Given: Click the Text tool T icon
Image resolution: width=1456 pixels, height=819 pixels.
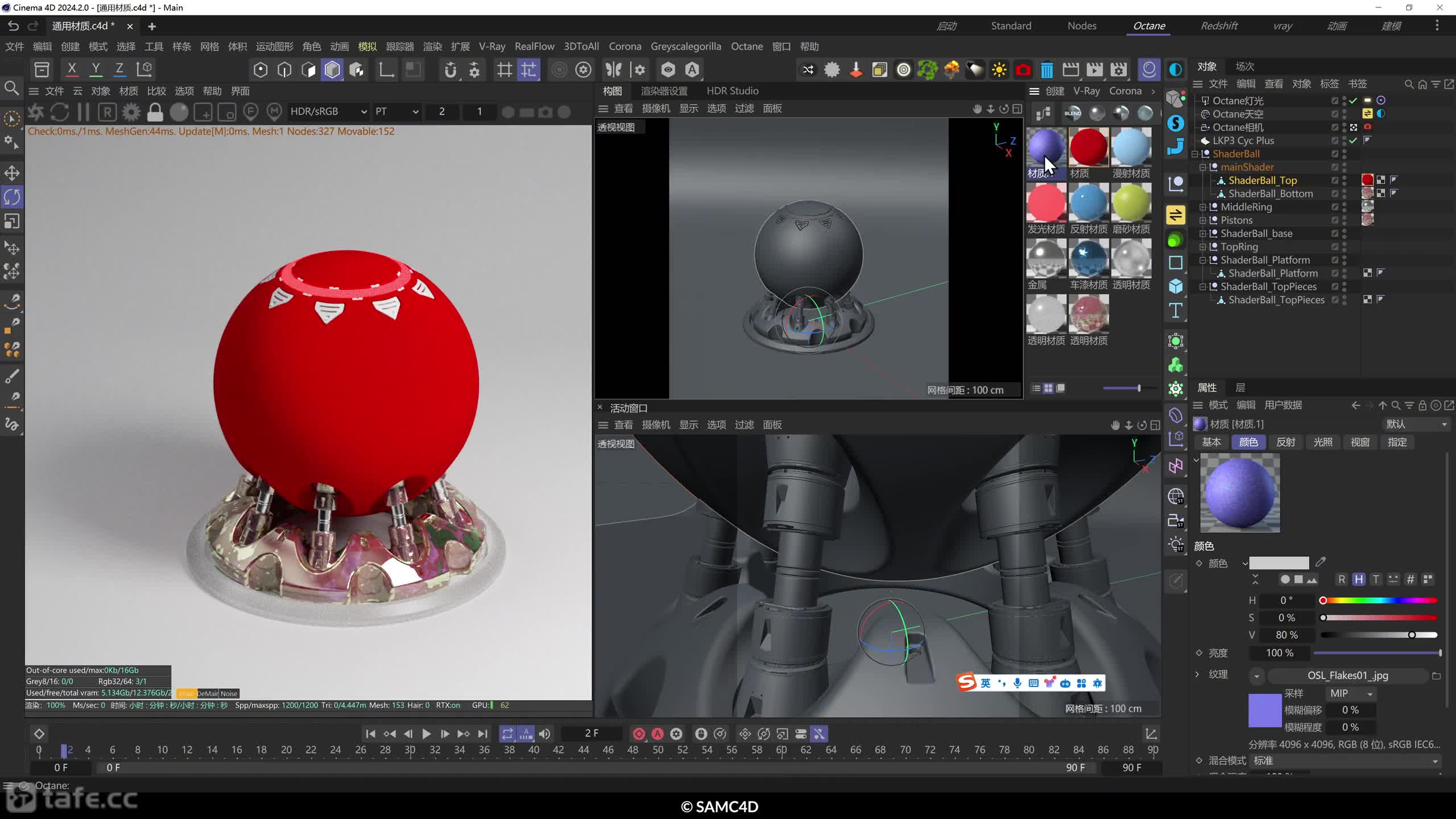Looking at the screenshot, I should tap(1176, 311).
